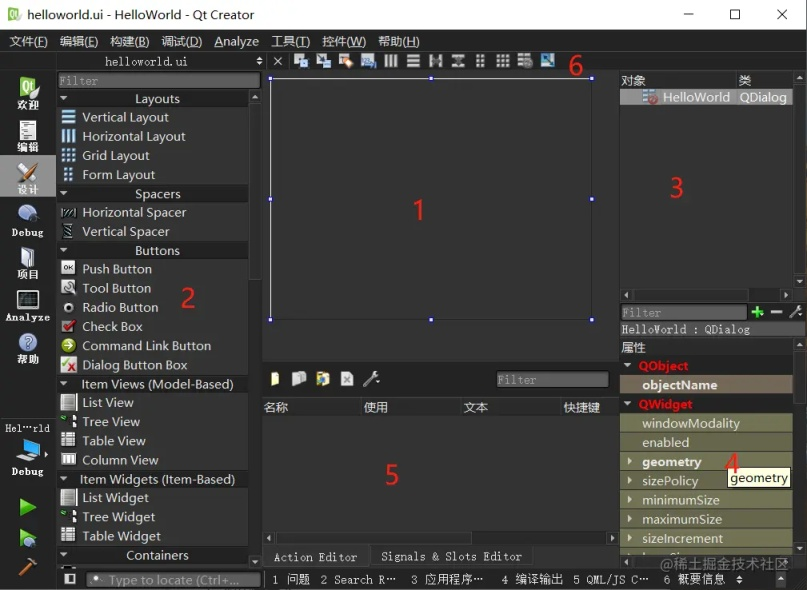Image resolution: width=807 pixels, height=590 pixels.
Task: Select Push Button in widget box
Action: (x=117, y=269)
